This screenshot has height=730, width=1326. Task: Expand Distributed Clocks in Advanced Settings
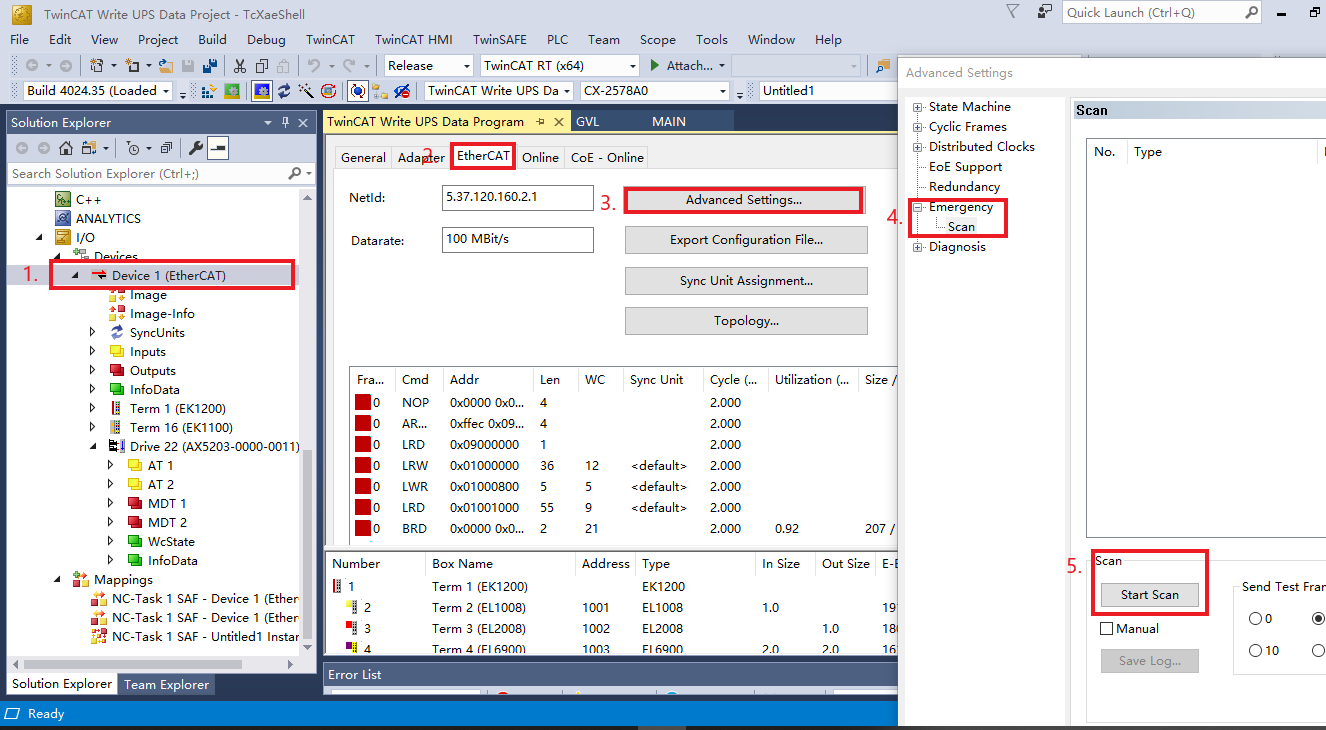coord(918,147)
